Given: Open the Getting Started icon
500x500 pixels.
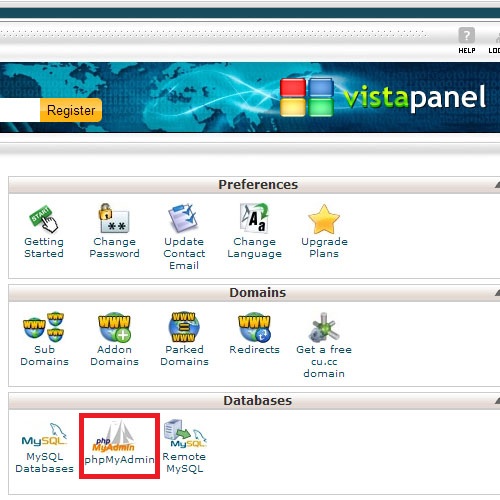Looking at the screenshot, I should coord(44,219).
